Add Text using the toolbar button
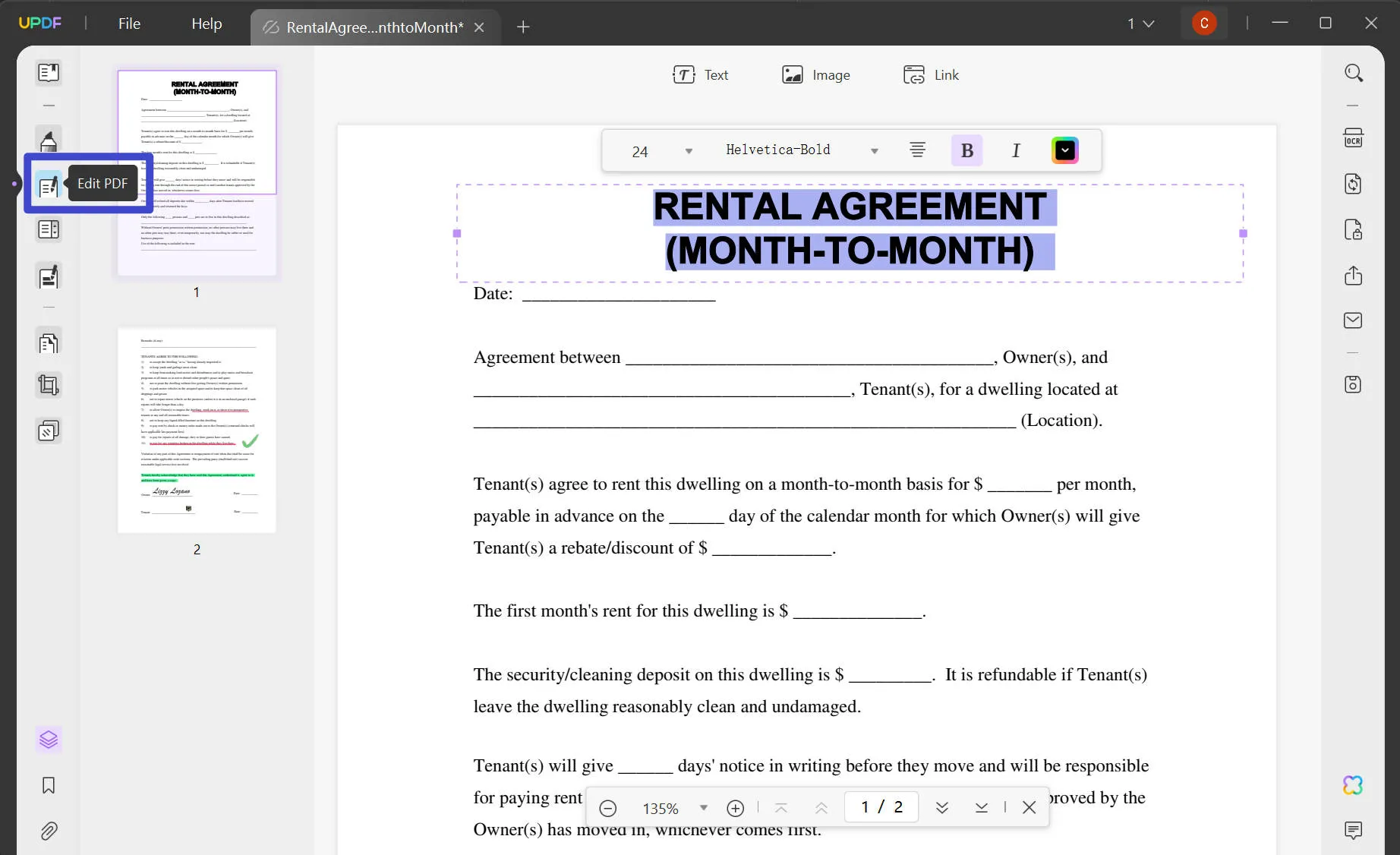The height and width of the screenshot is (855, 1400). pyautogui.click(x=701, y=74)
